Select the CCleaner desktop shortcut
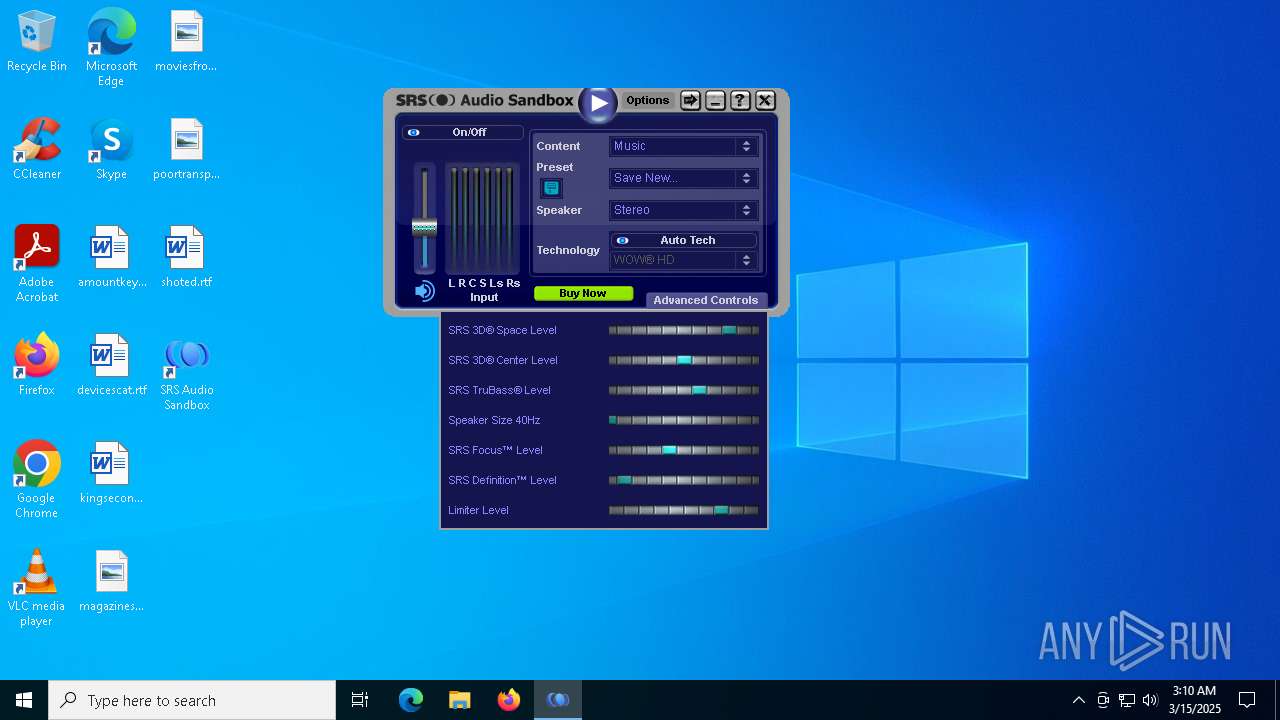 (x=37, y=150)
